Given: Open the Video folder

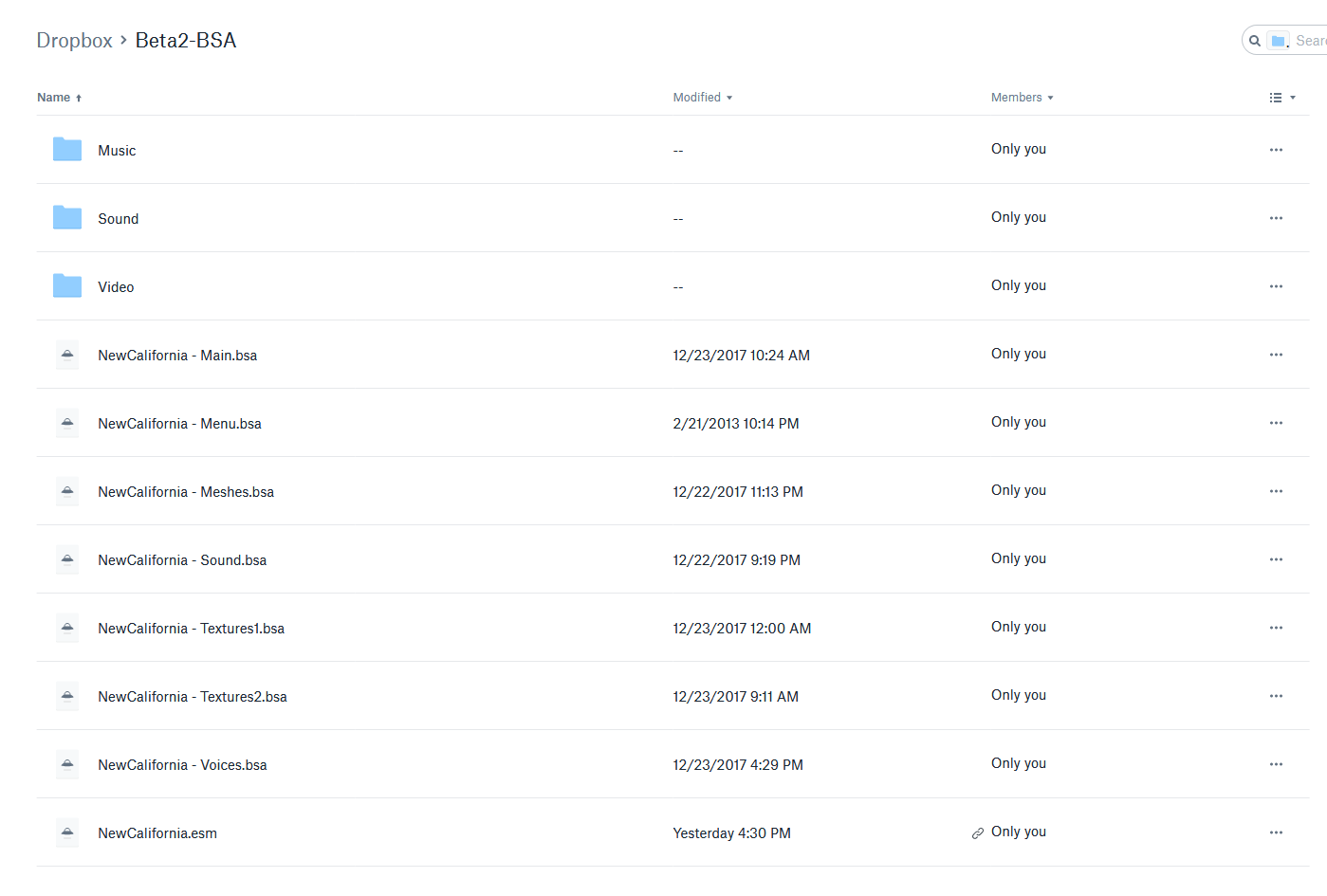Looking at the screenshot, I should tap(116, 287).
